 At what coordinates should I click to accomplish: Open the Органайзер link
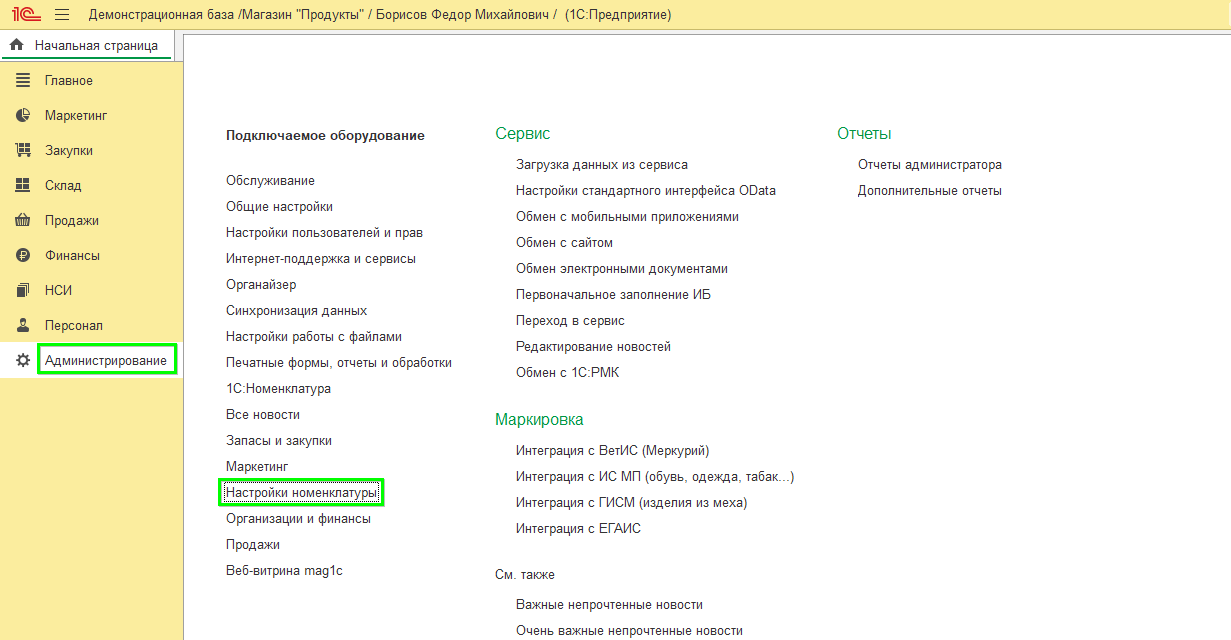click(x=261, y=284)
